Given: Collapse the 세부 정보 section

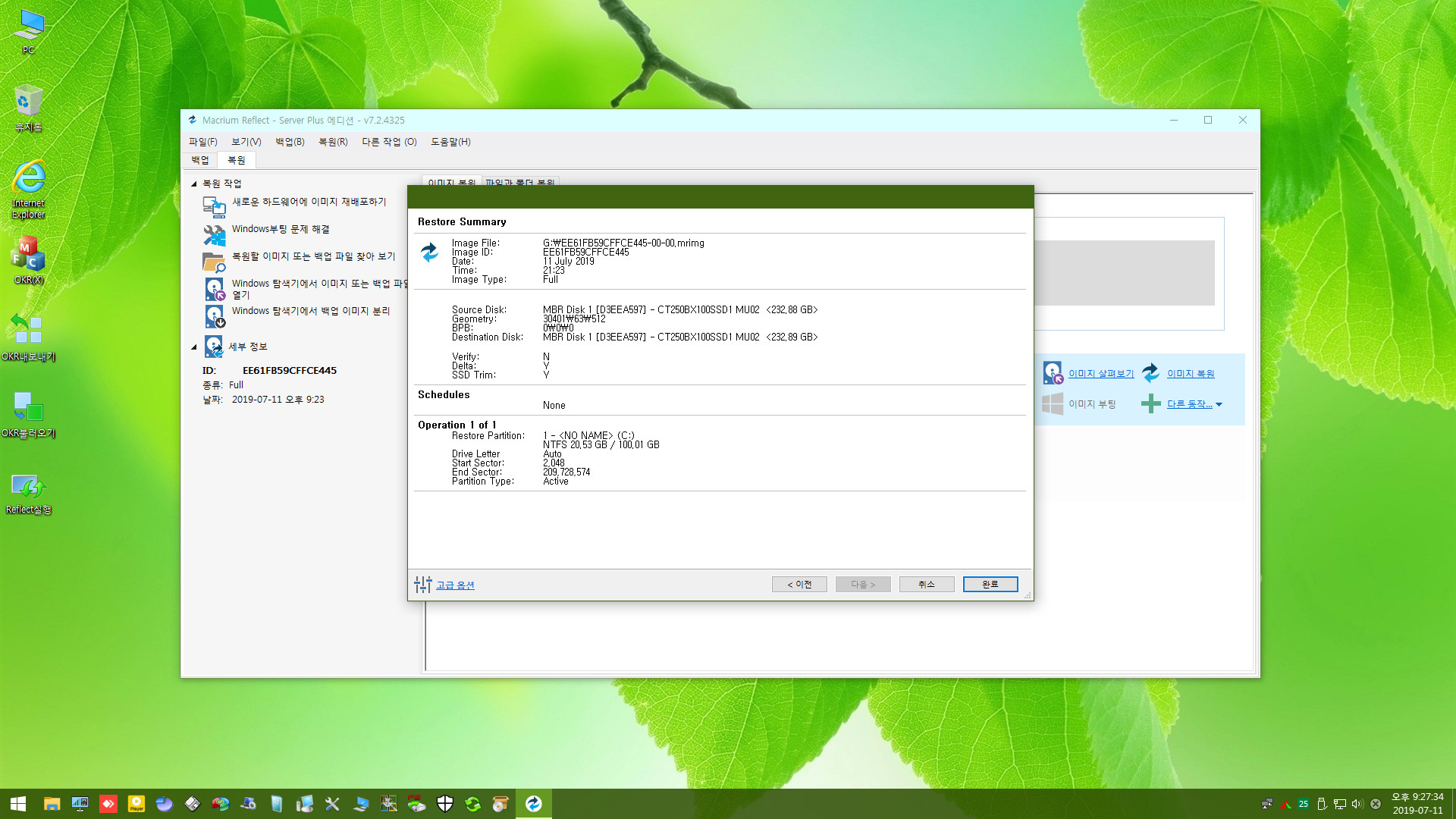Looking at the screenshot, I should [x=193, y=347].
